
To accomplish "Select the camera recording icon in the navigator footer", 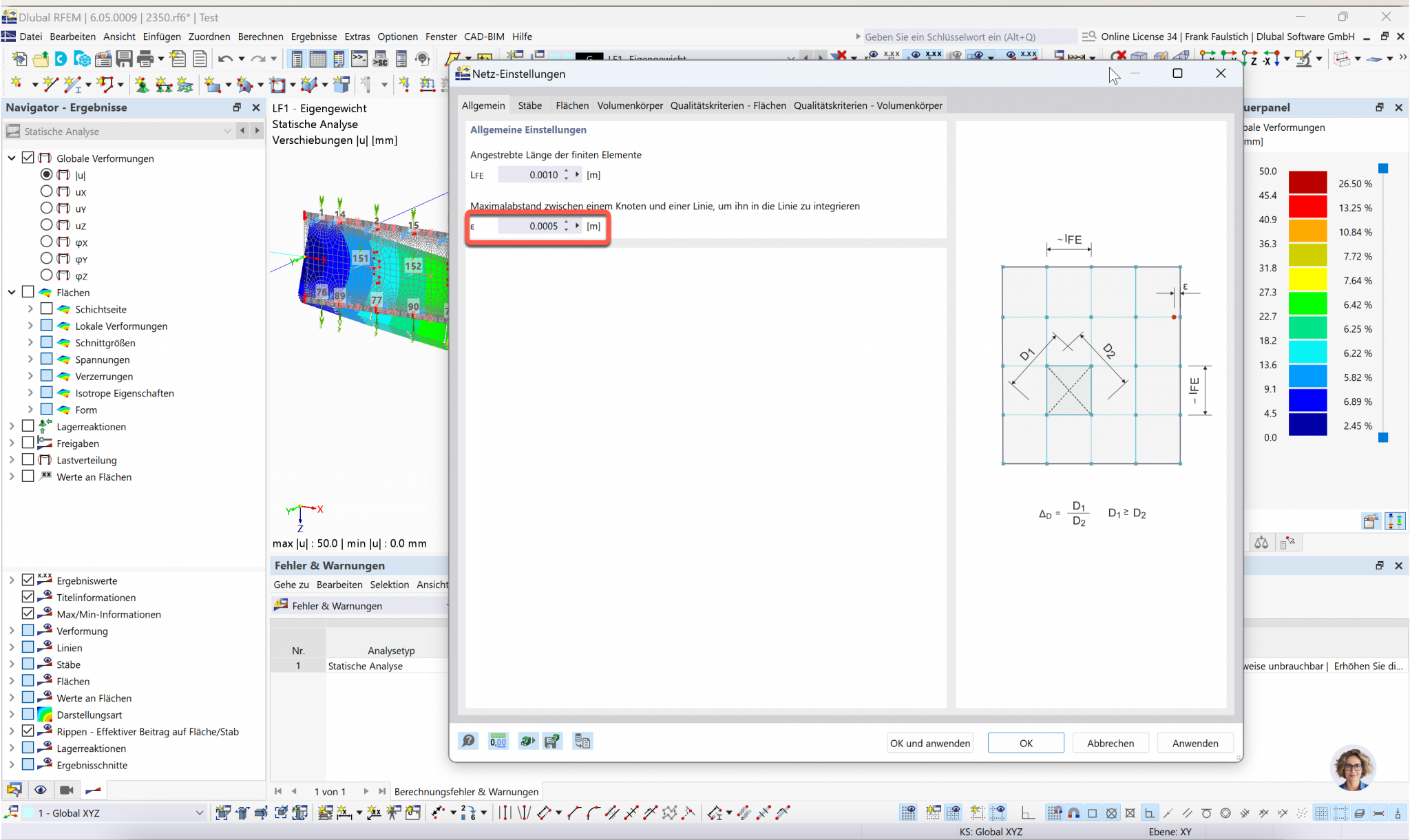I will click(66, 790).
